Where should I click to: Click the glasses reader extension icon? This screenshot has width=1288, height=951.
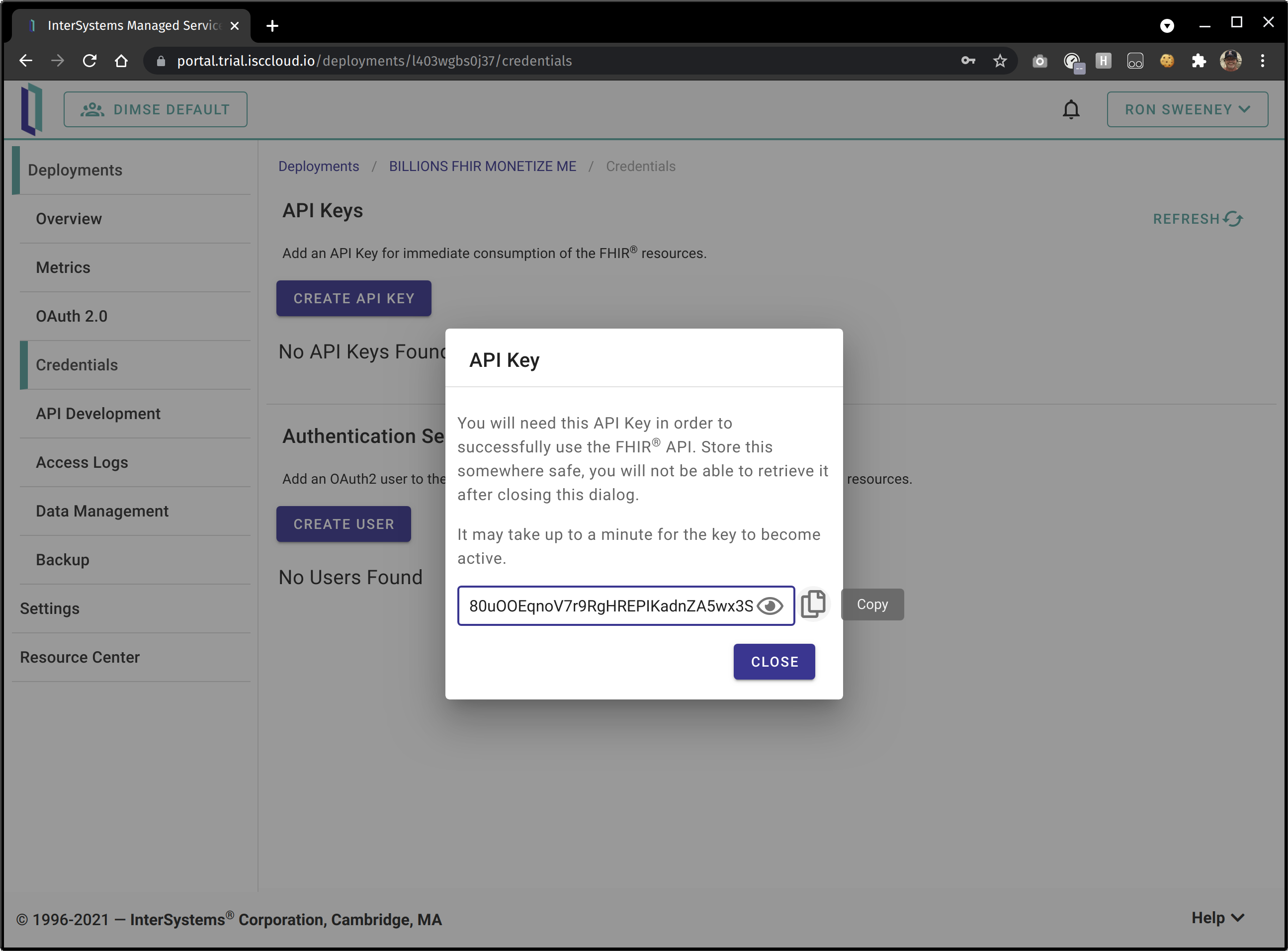[1135, 61]
